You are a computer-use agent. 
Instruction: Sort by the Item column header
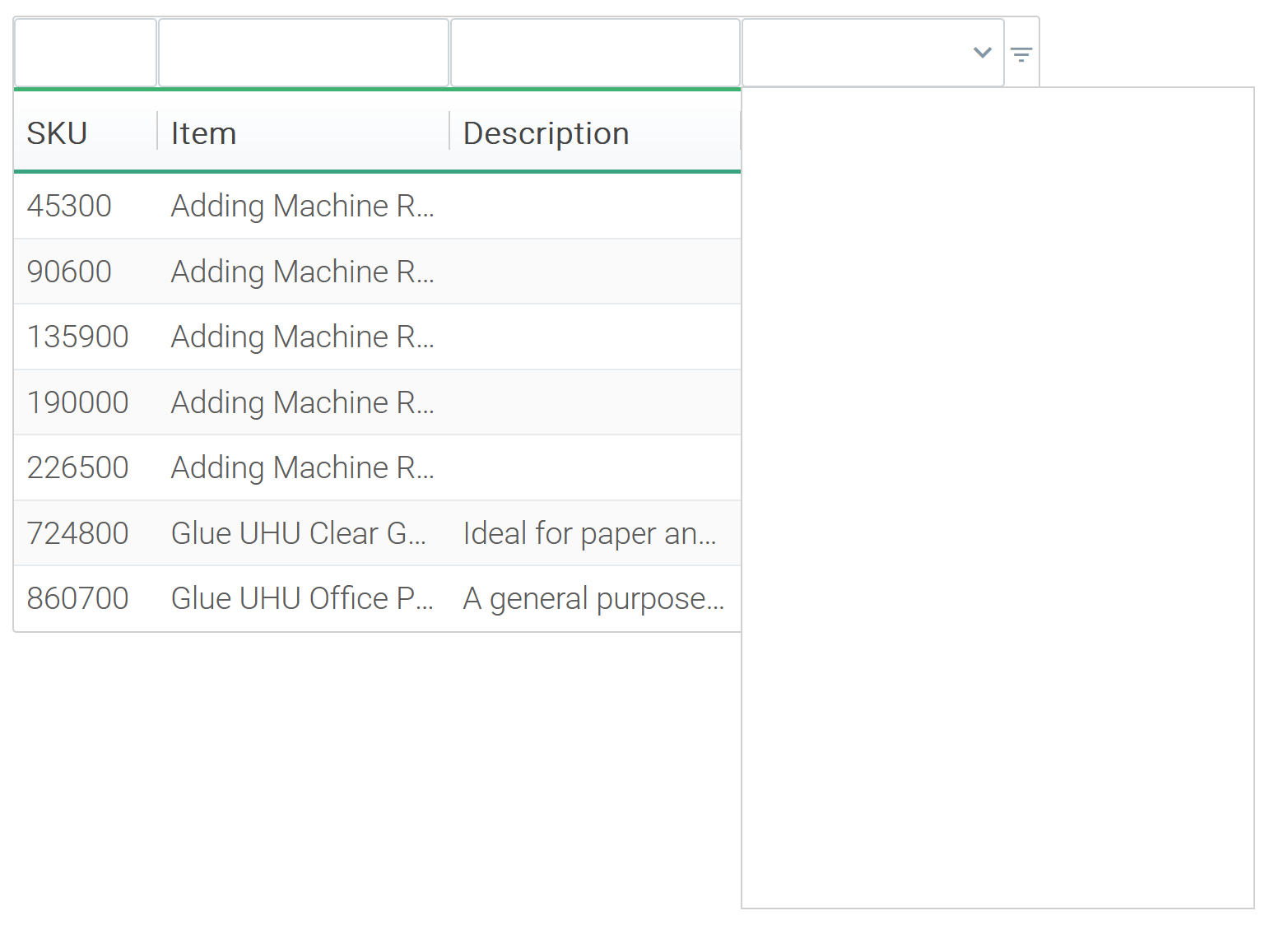pyautogui.click(x=204, y=133)
